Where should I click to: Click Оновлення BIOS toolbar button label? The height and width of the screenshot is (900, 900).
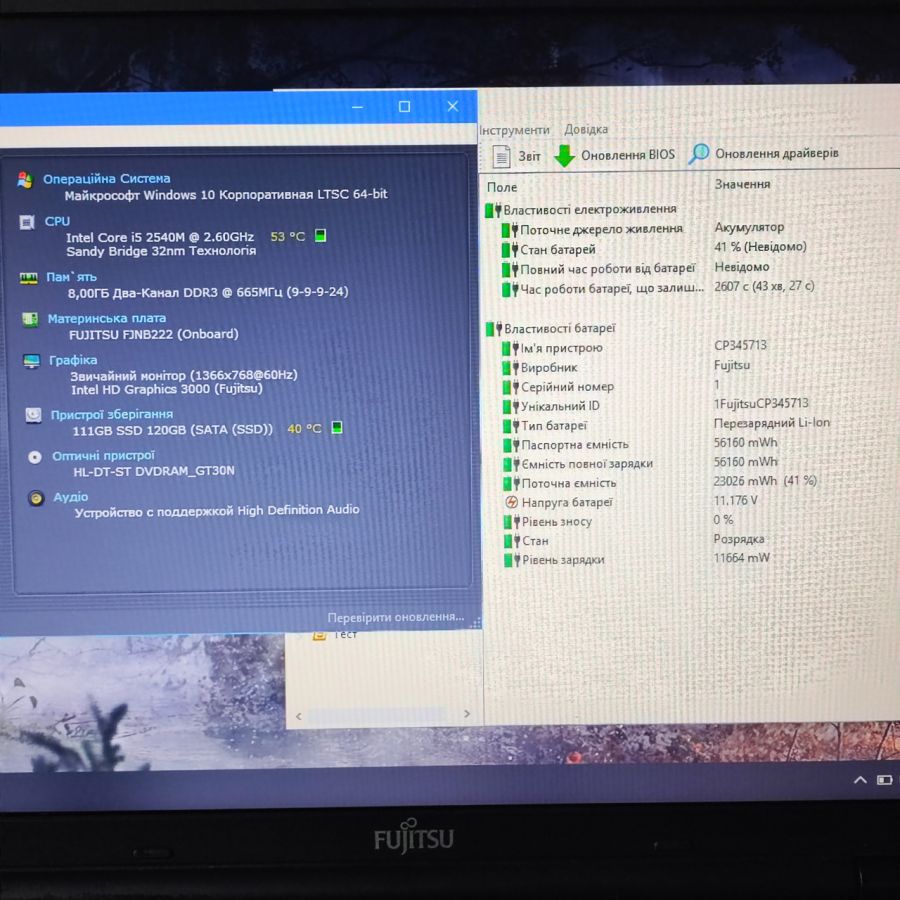[x=628, y=155]
